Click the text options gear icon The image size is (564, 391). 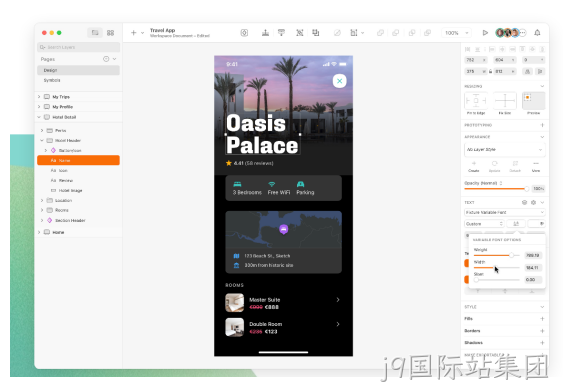pos(533,203)
